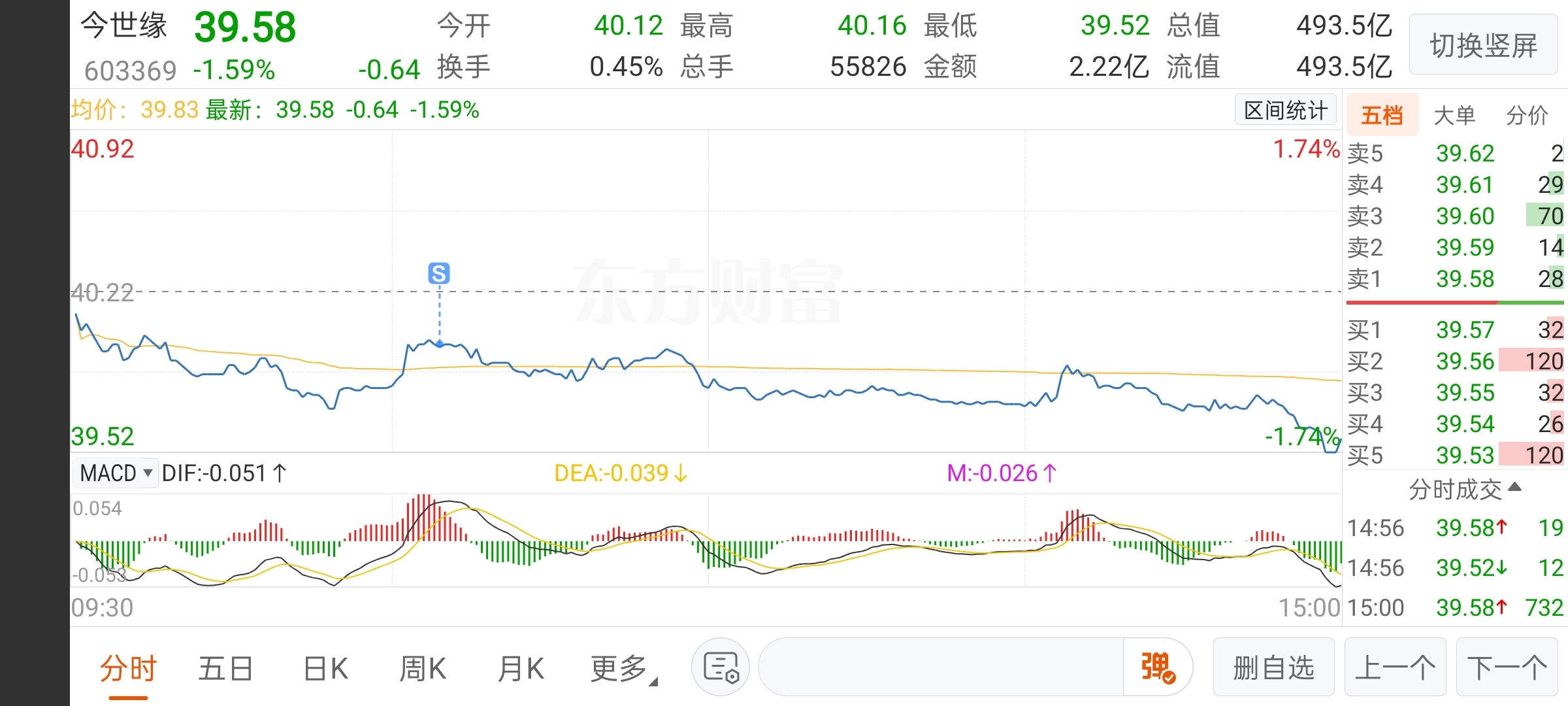Switch to the 大单 tab
Viewport: 1568px width, 706px height.
1454,115
